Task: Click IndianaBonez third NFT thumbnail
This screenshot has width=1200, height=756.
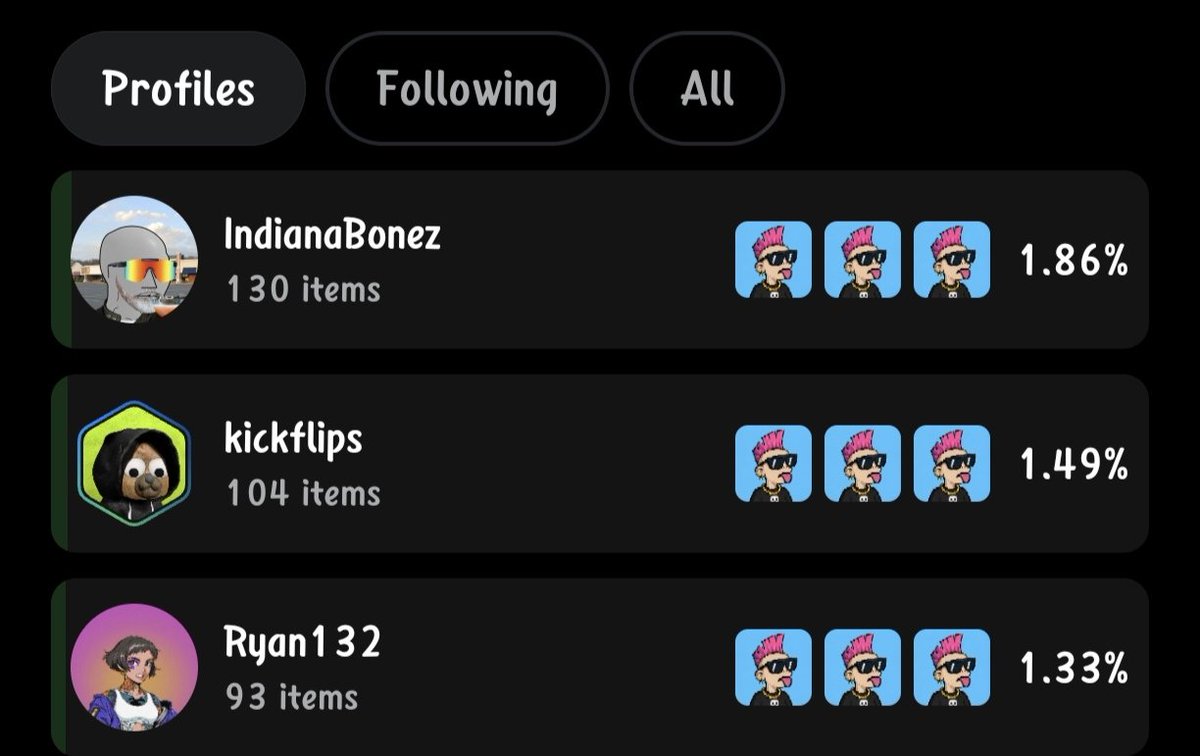Action: click(x=952, y=260)
